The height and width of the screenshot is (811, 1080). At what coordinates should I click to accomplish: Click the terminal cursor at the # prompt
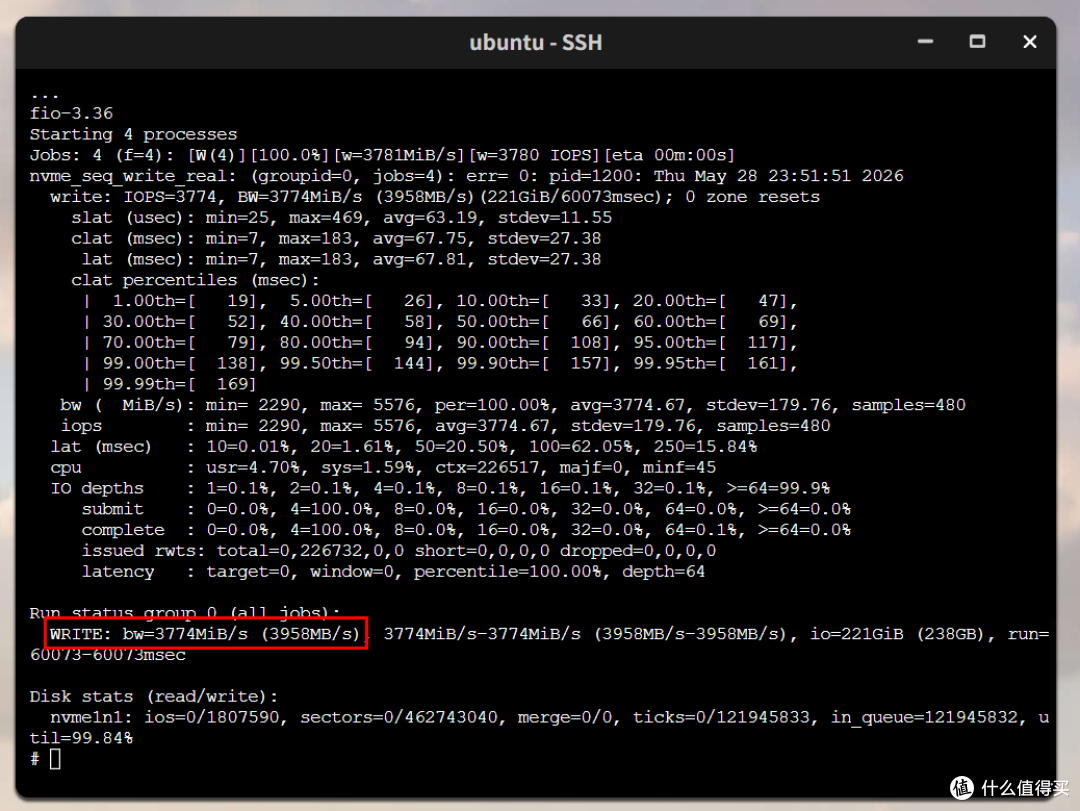(x=55, y=759)
